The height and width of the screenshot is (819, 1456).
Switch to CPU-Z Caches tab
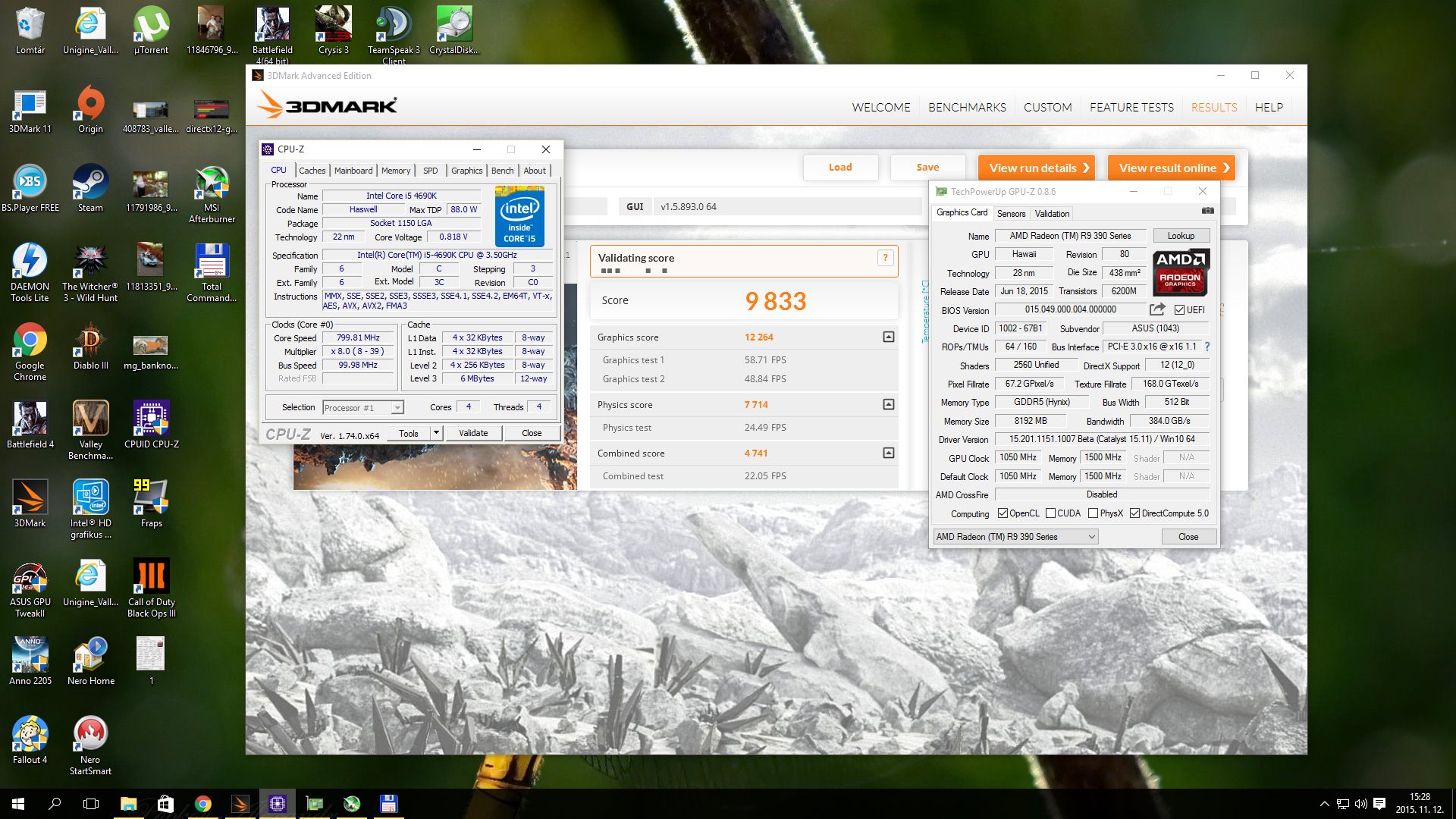[312, 171]
